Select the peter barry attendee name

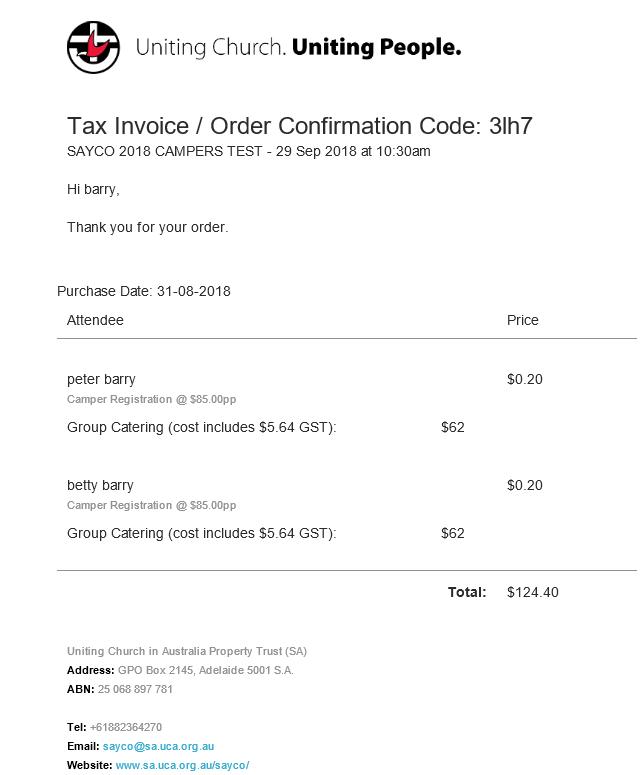[x=101, y=380]
